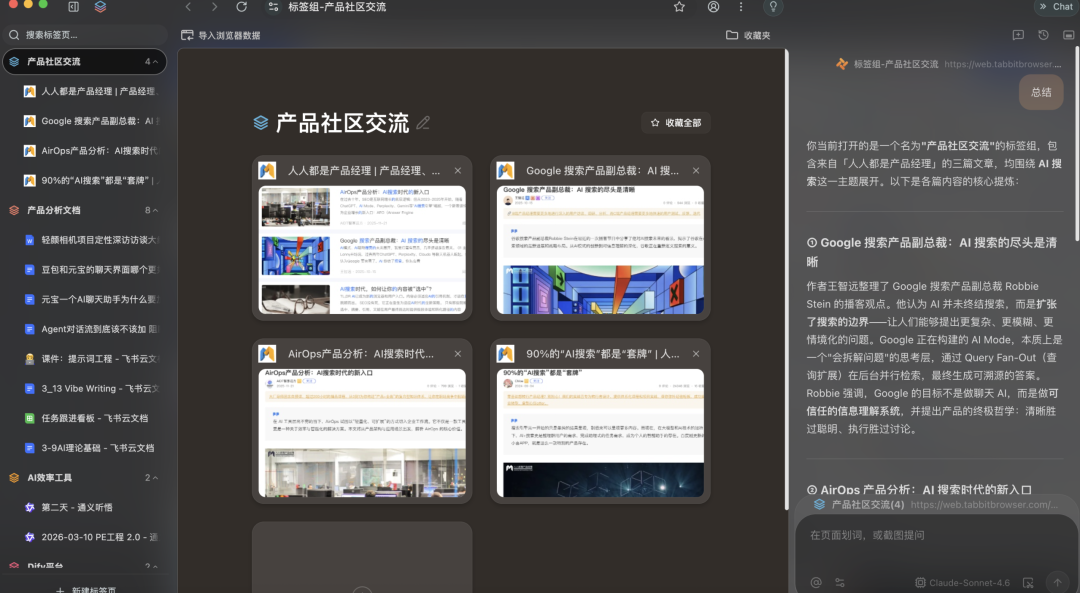Toggle the sidebar panel visibility

(74, 7)
